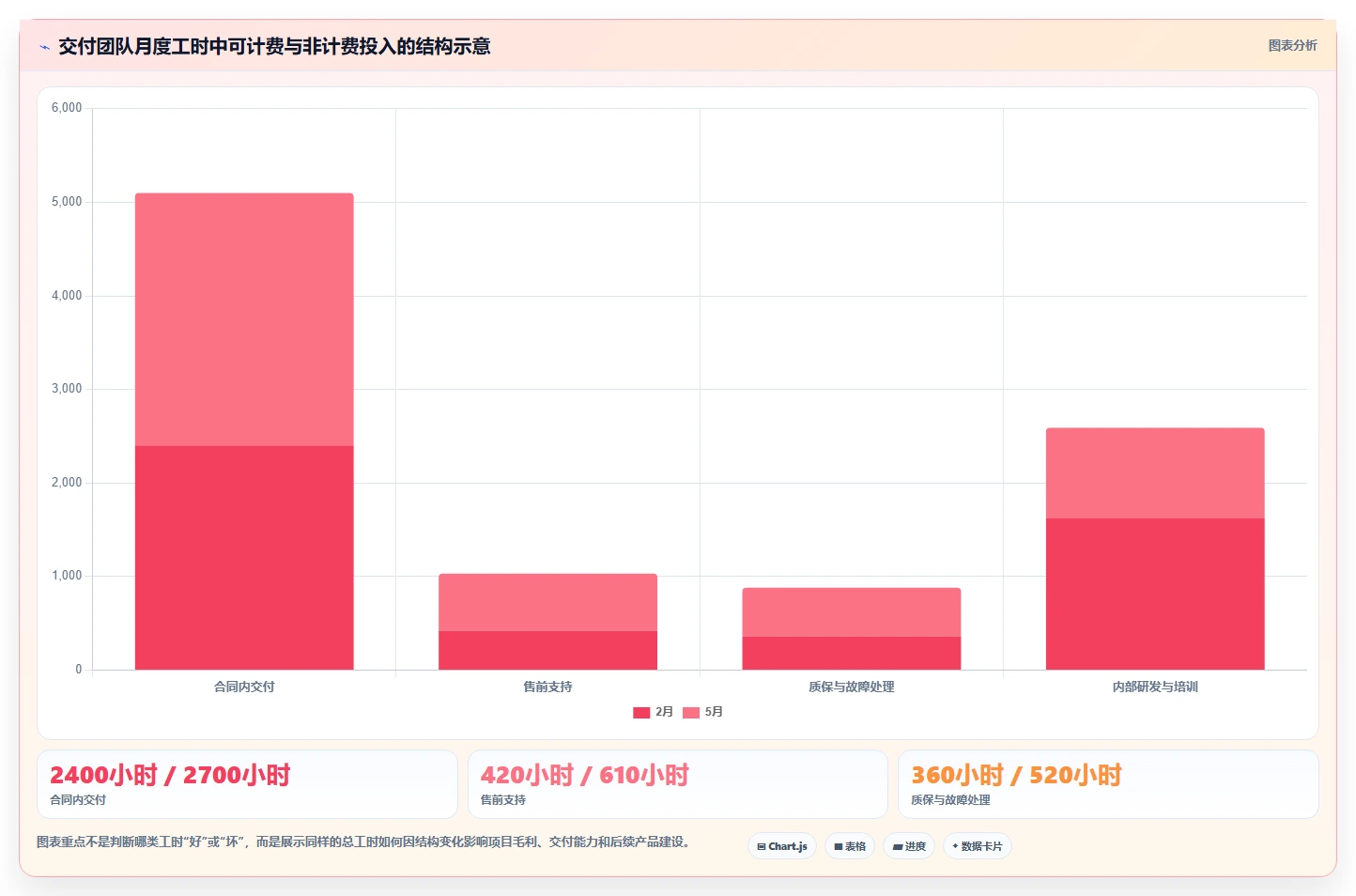Click the 质保与故障处理 x-axis label
The width and height of the screenshot is (1356, 896).
pos(852,687)
